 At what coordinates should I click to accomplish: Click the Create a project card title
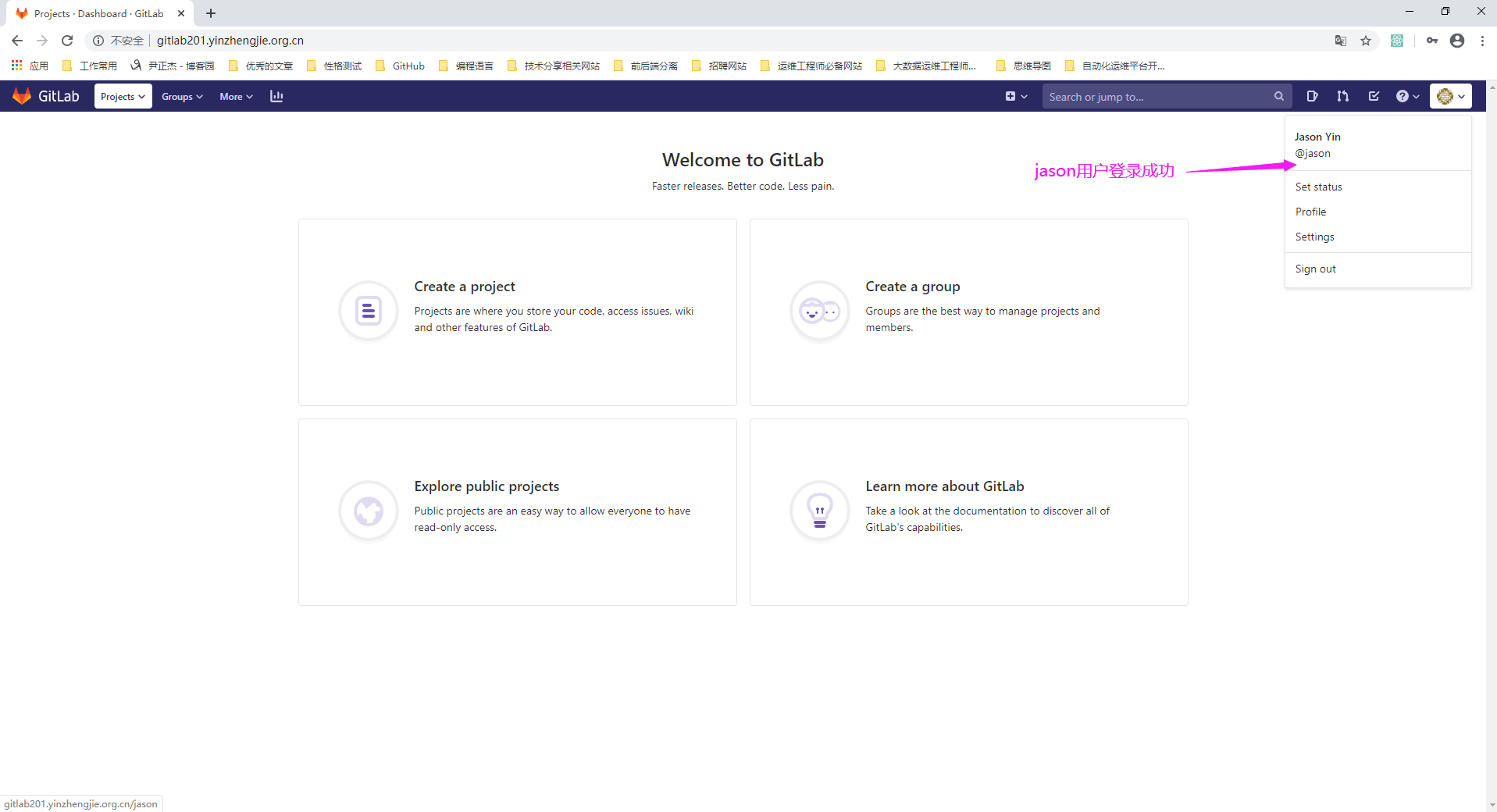pyautogui.click(x=465, y=287)
